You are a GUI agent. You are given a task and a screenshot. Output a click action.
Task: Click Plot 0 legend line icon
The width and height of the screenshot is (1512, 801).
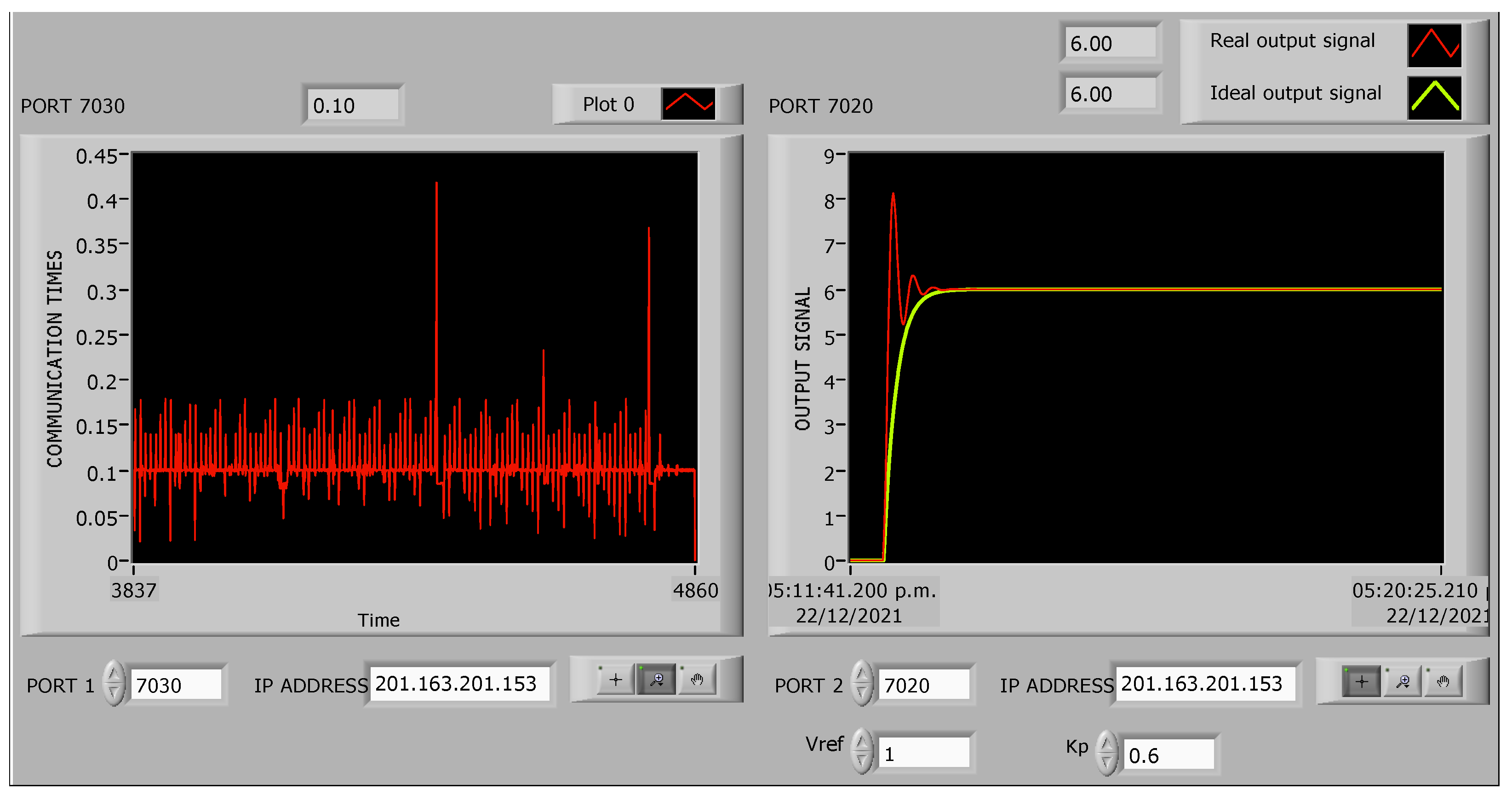[x=688, y=104]
